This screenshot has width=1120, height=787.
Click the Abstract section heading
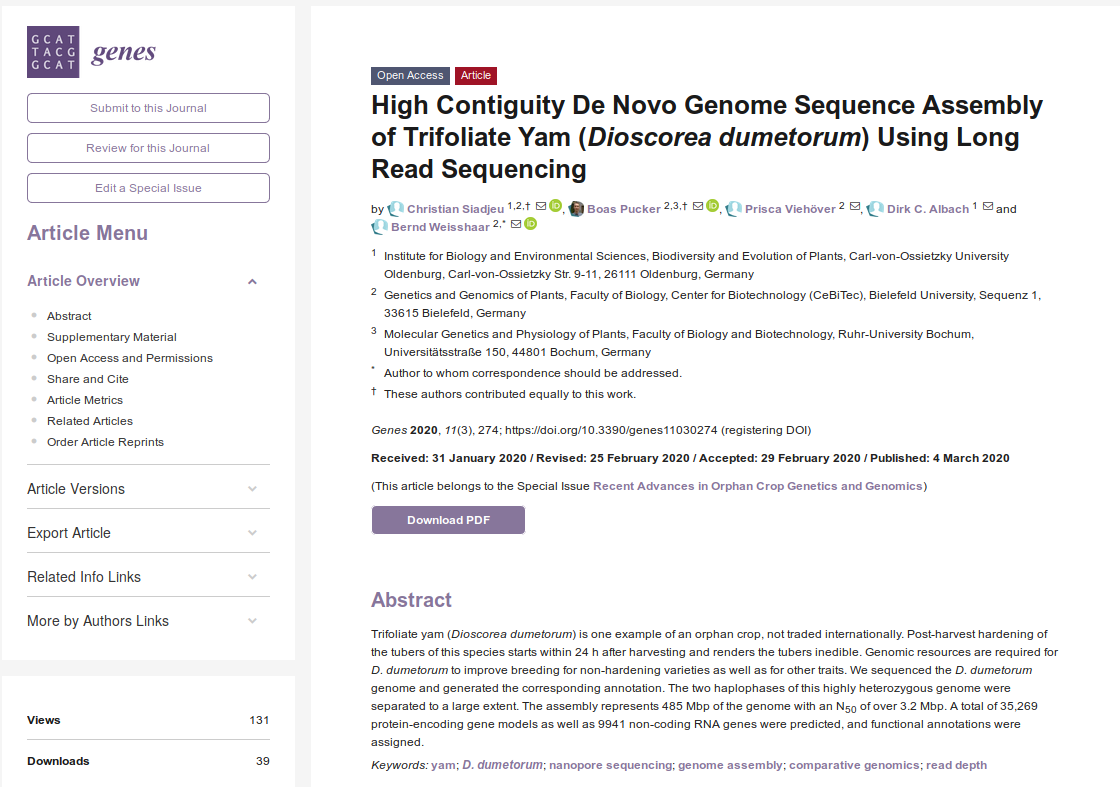[411, 600]
